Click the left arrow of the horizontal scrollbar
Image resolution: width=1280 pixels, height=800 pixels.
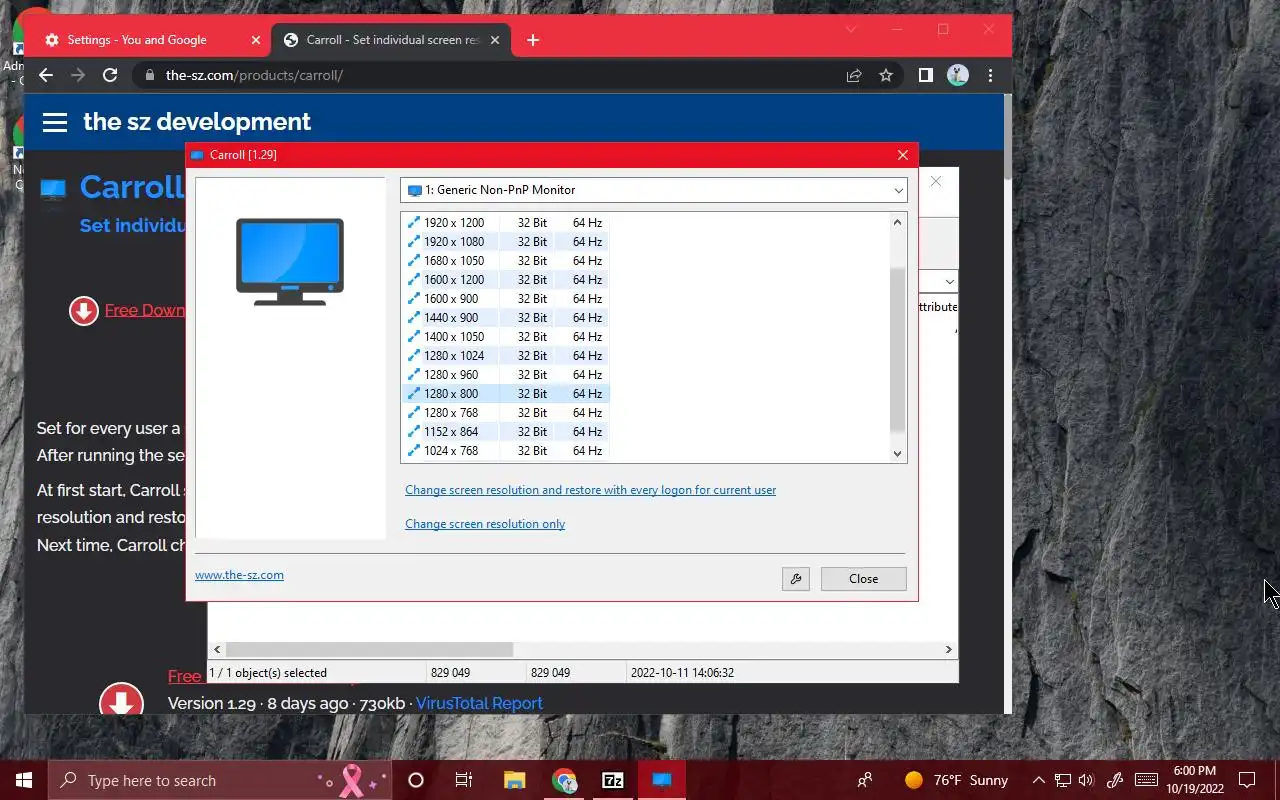click(x=218, y=649)
